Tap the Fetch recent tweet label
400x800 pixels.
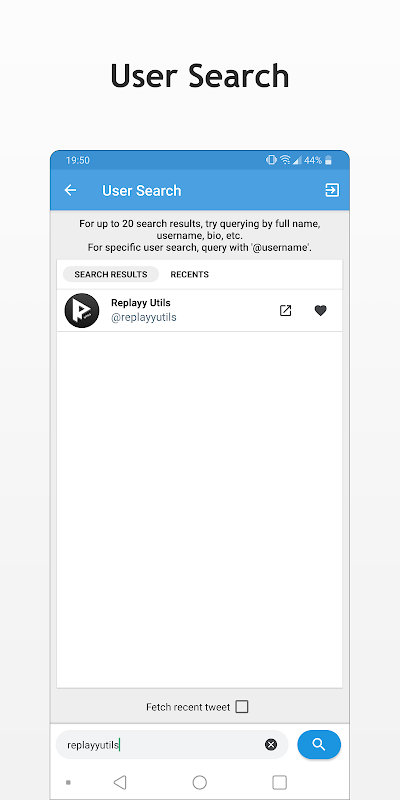tap(188, 707)
